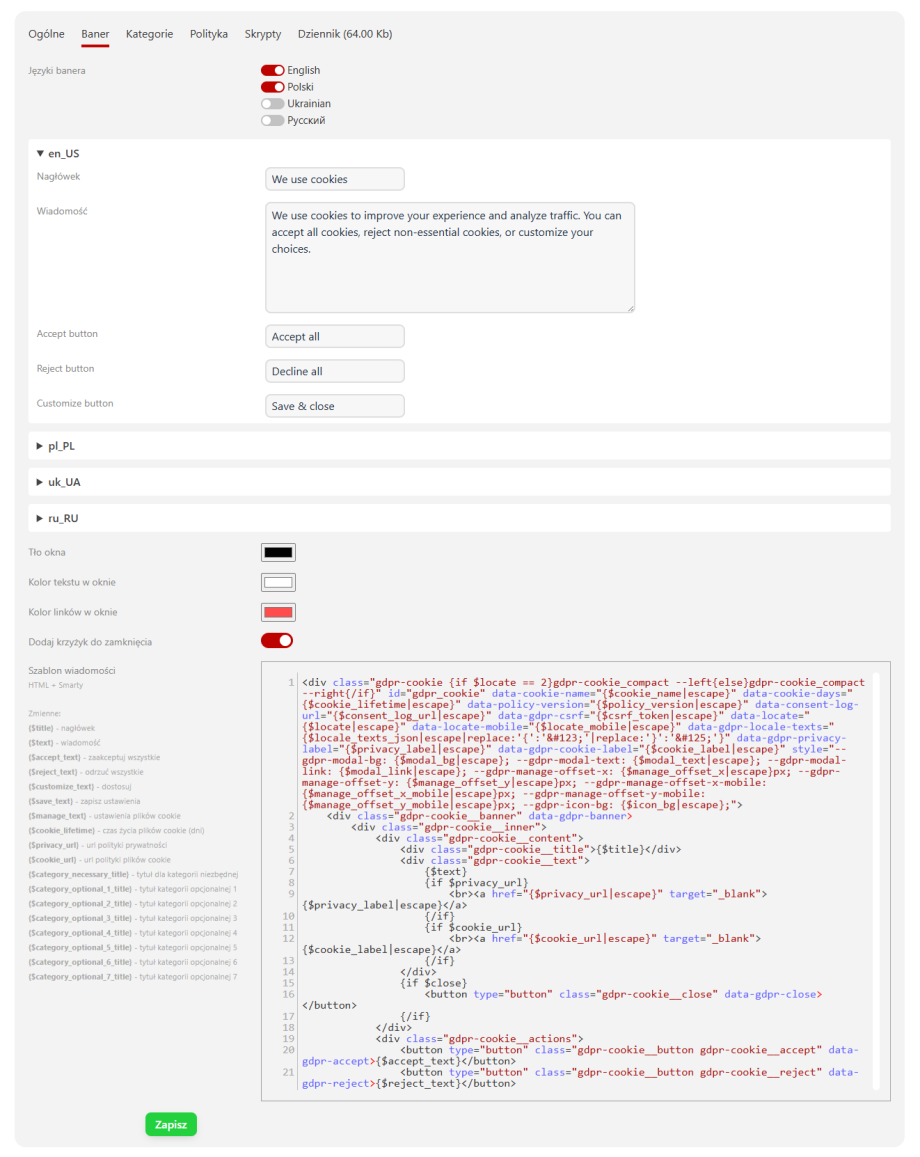The image size is (920, 1157).
Task: Open the Dziennik log tab
Action: coord(345,34)
